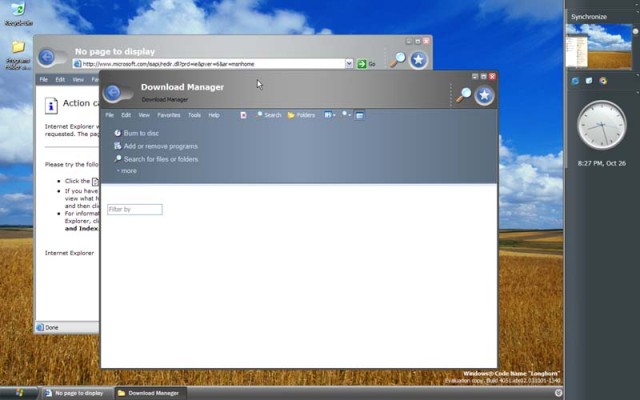
Task: Click the magnifier icon in Internet Explorer header
Action: (x=397, y=60)
